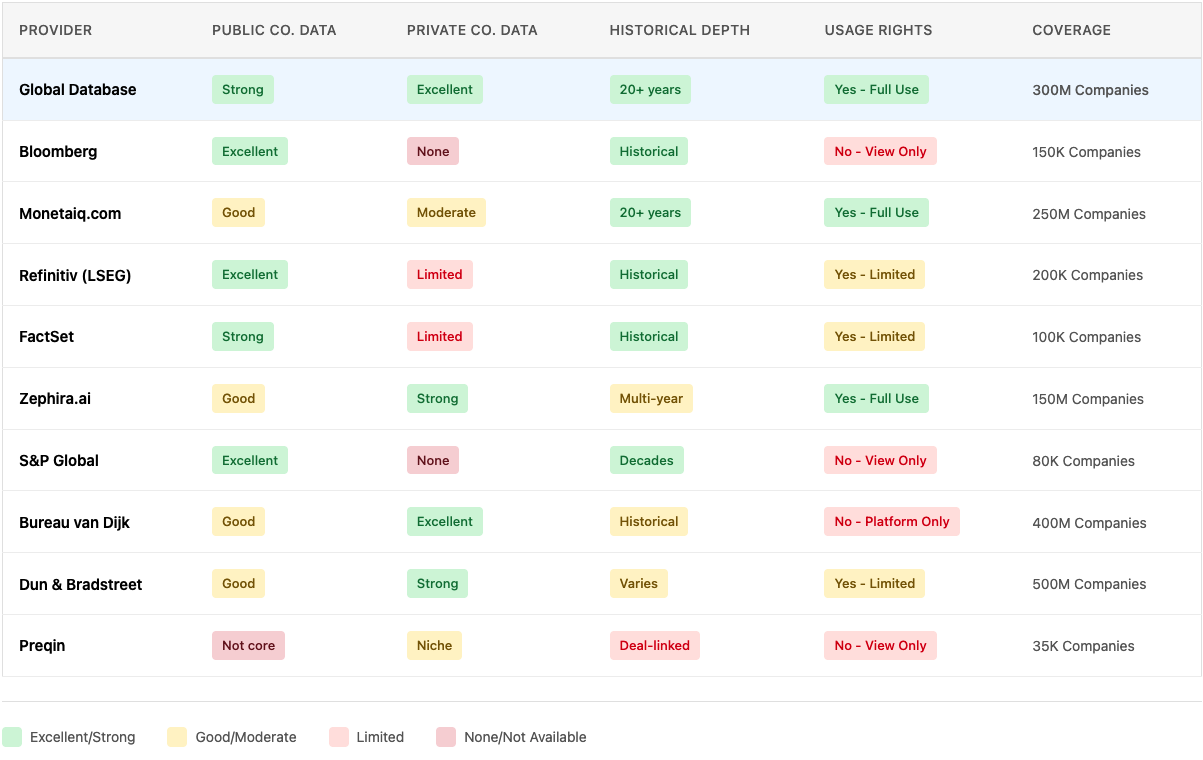Click the Public Co. Data column header

(274, 30)
